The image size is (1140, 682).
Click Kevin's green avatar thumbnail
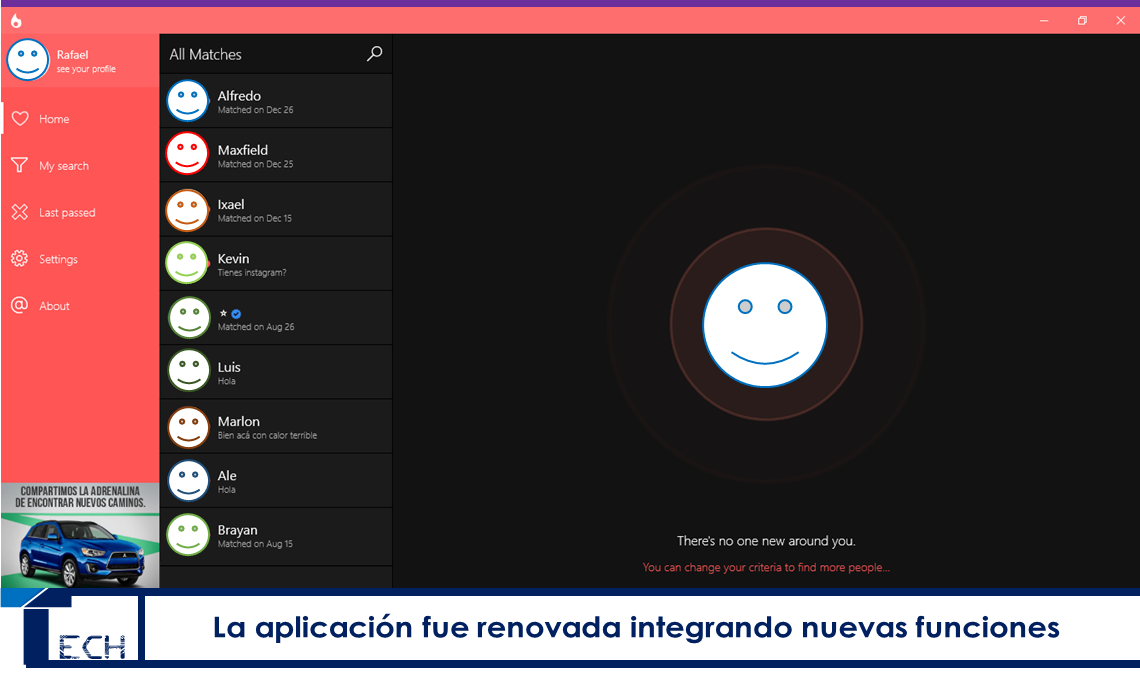click(x=188, y=263)
